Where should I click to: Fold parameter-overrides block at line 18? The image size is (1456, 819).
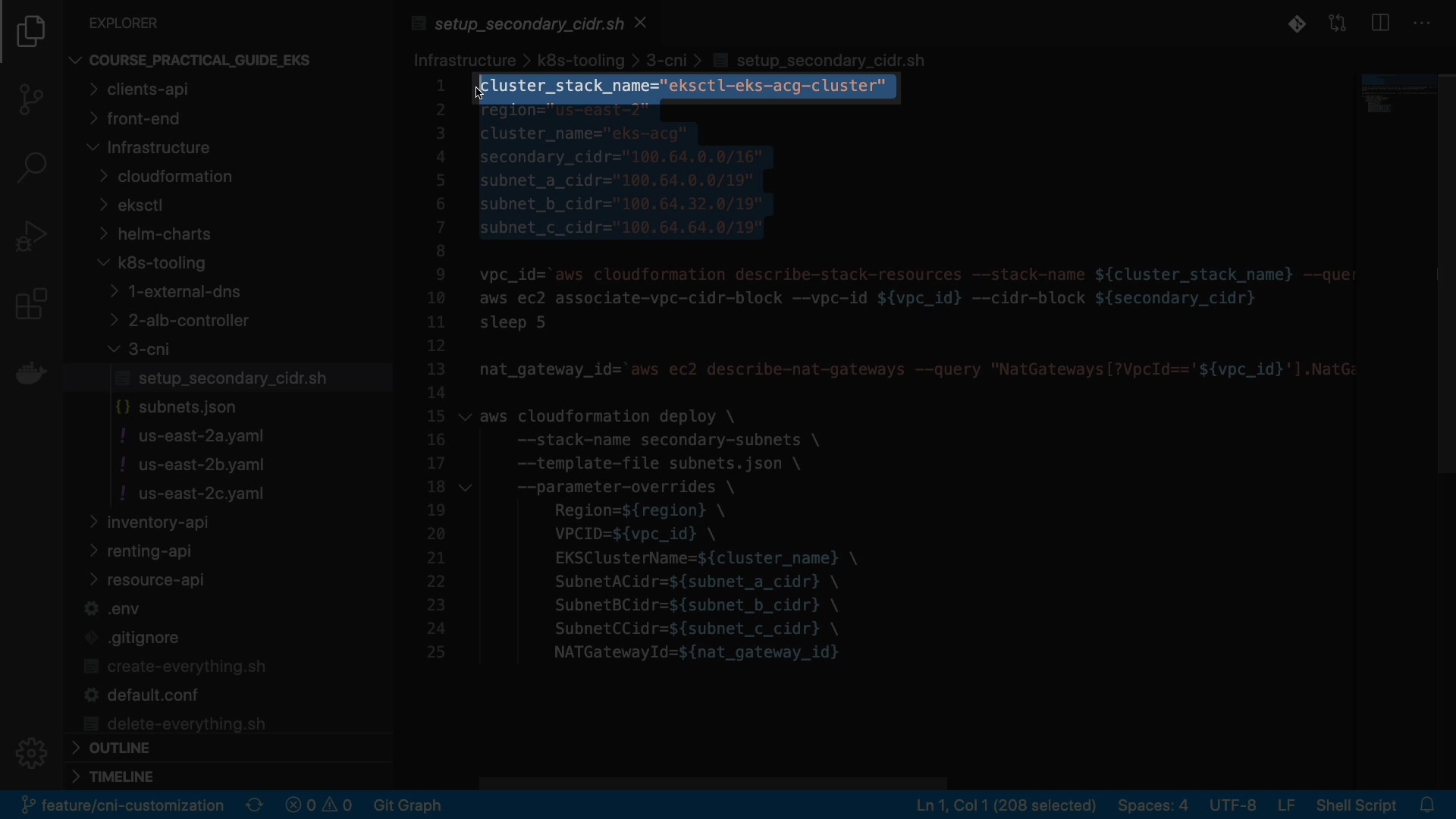(x=465, y=488)
